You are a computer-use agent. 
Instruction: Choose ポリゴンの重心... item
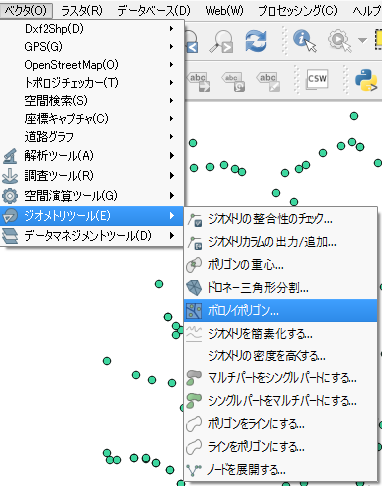pos(281,265)
